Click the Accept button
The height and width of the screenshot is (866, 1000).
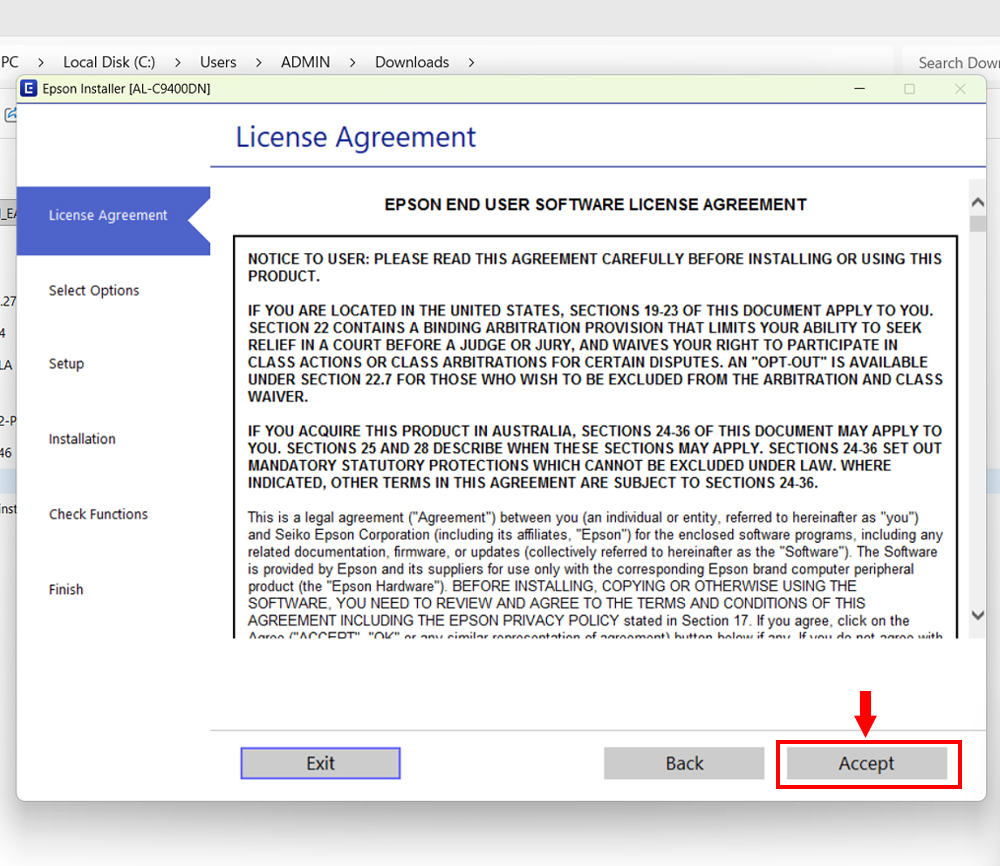867,763
